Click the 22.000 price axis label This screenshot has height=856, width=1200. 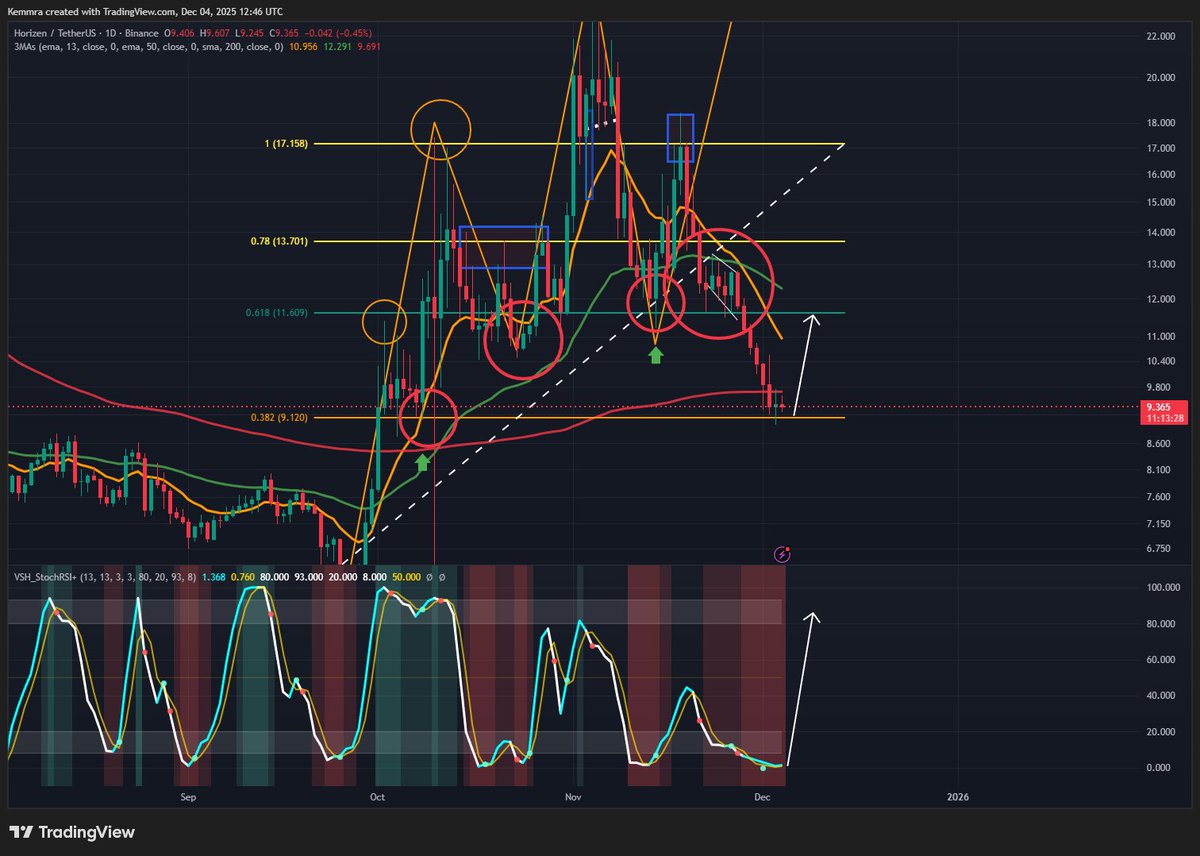click(x=1162, y=36)
